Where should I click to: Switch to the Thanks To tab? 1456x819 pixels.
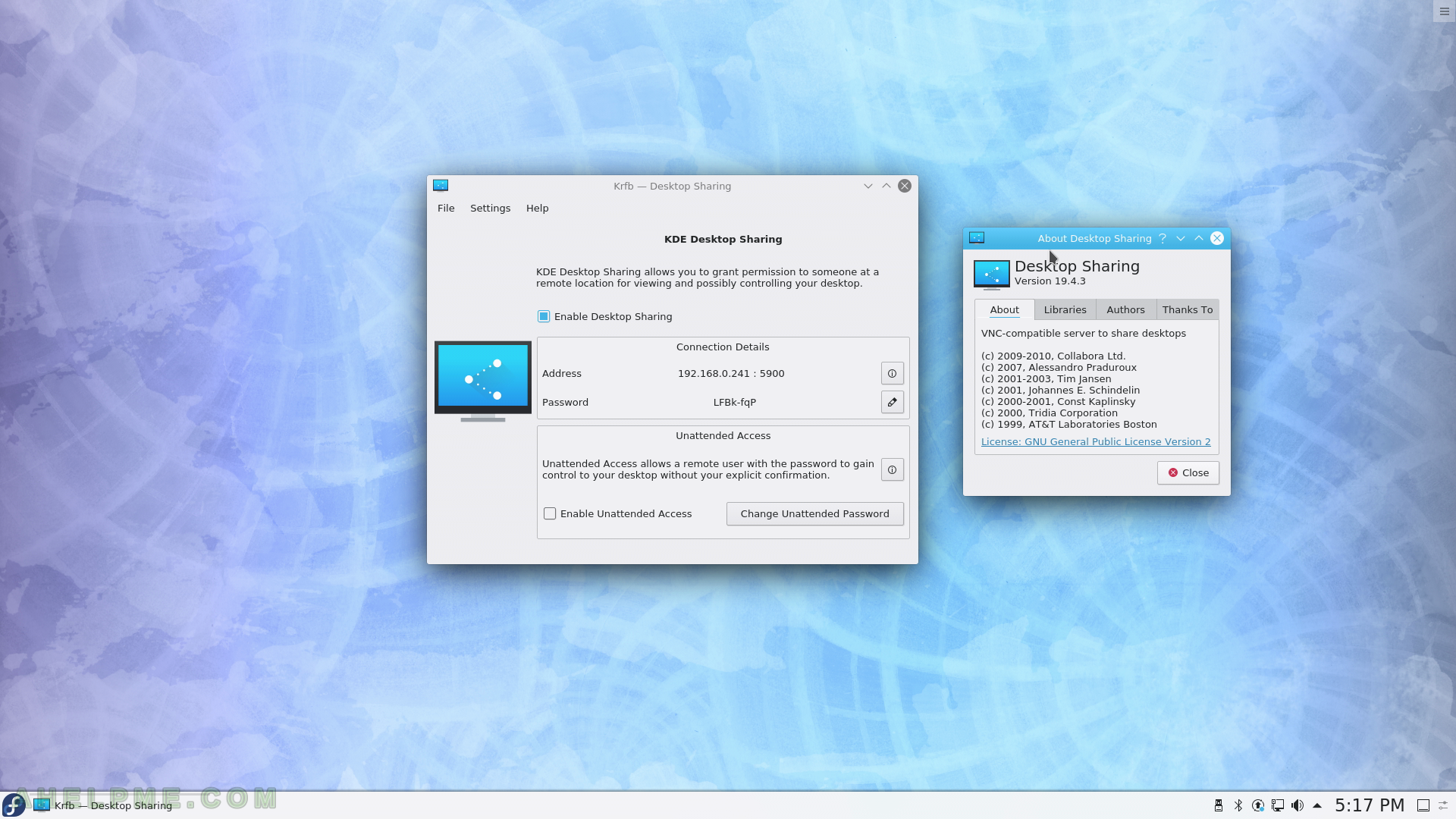1187,309
